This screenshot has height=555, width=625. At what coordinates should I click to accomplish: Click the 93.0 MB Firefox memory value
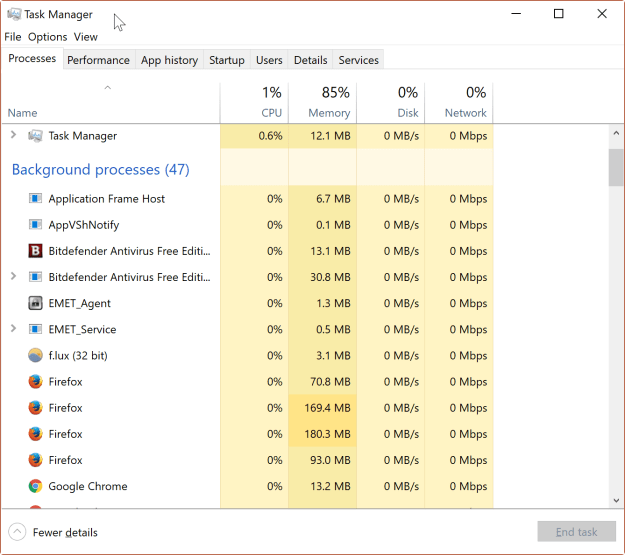point(330,460)
